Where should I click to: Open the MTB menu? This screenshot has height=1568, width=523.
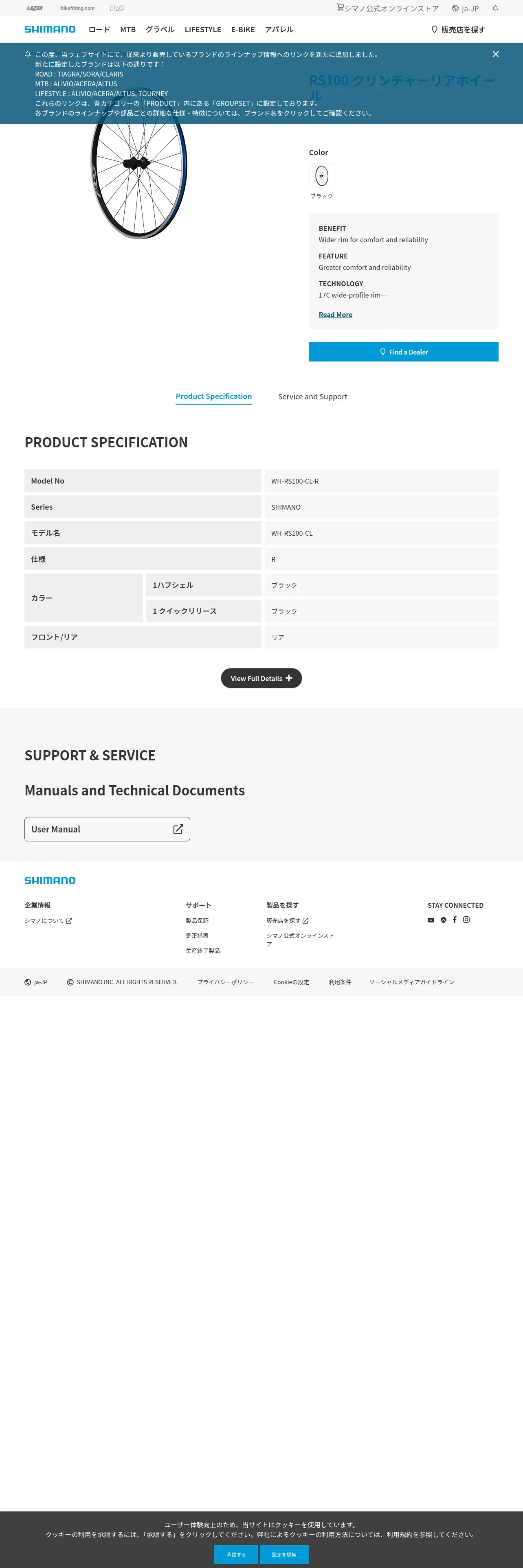128,29
